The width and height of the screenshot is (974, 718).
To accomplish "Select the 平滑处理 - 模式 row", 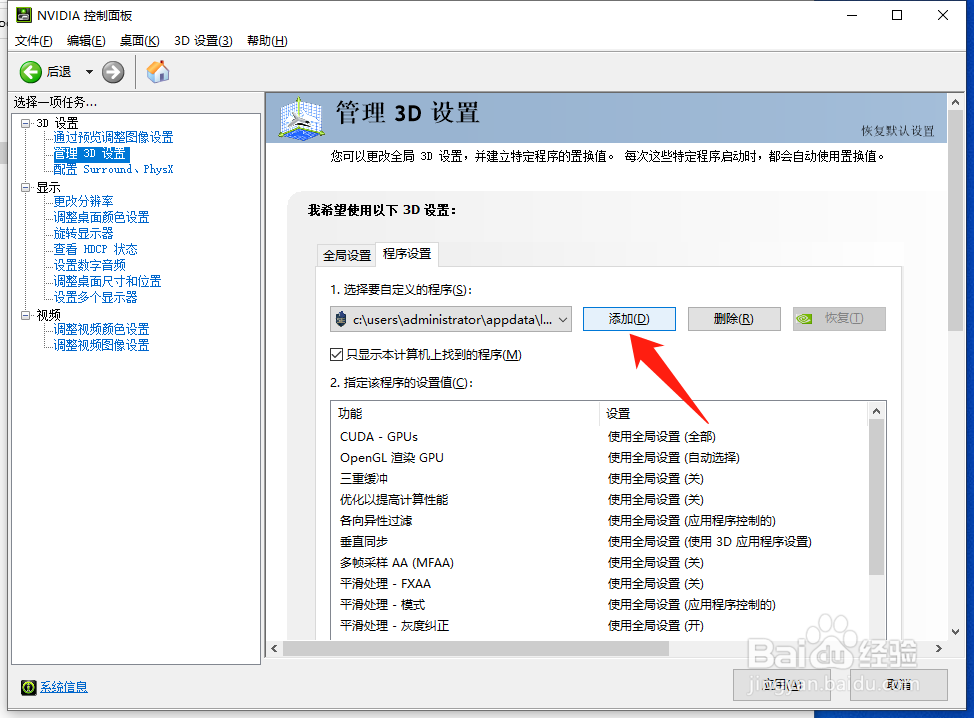I will point(599,605).
